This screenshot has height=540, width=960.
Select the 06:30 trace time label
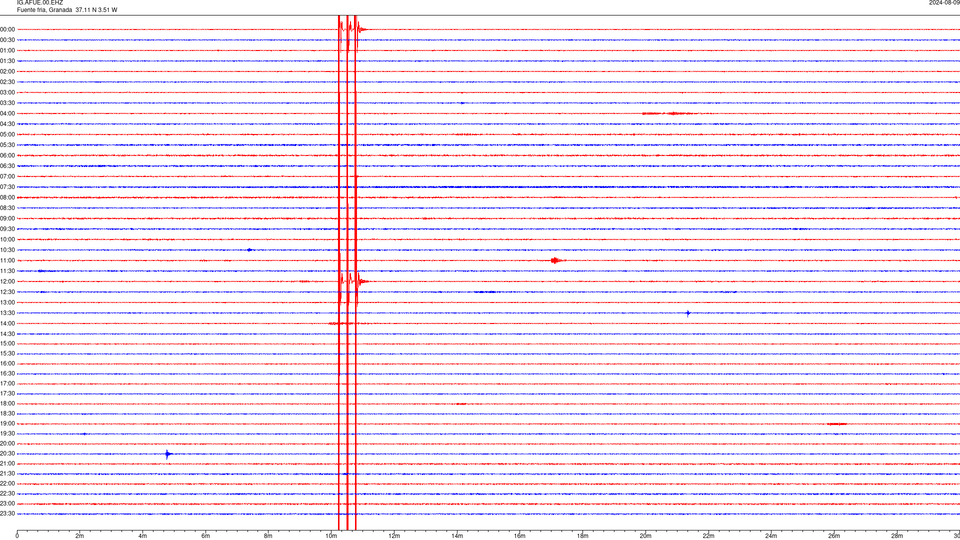pos(8,166)
